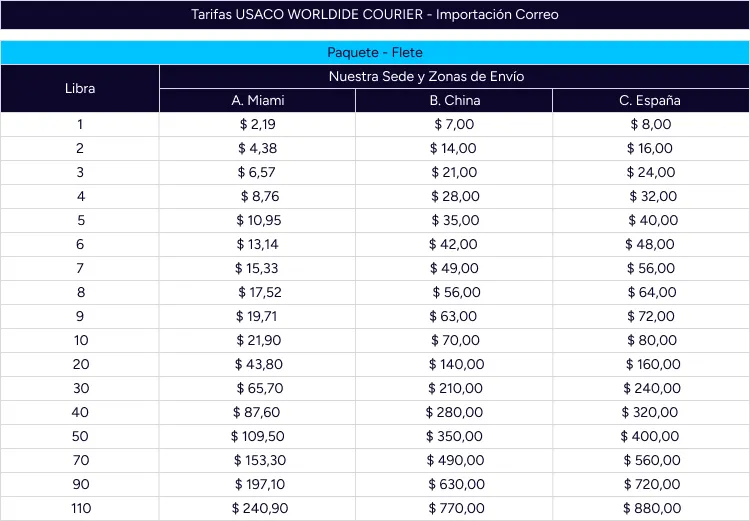The width and height of the screenshot is (750, 521).
Task: Select the Paquete - Flete header bar
Action: (375, 53)
